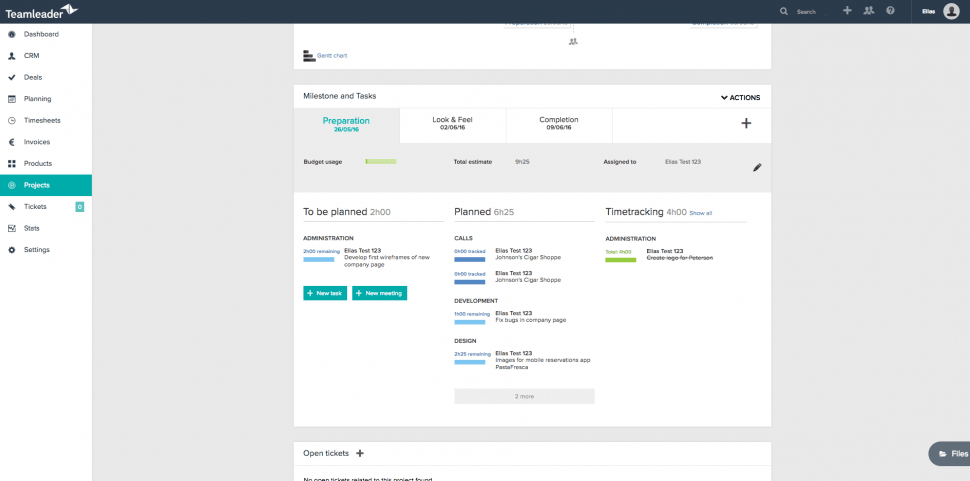Viewport: 970px width, 481px height.
Task: Click the New task button
Action: point(325,293)
